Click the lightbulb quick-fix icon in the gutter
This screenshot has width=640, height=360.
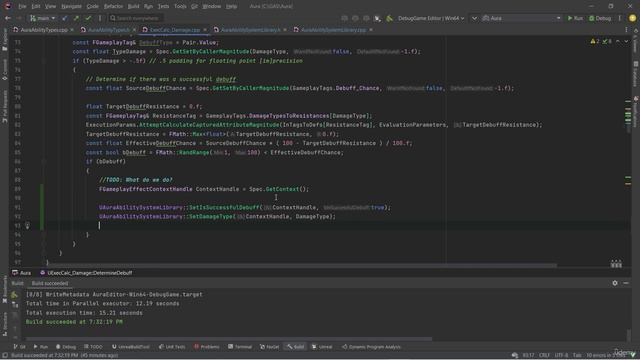[x=27, y=225]
